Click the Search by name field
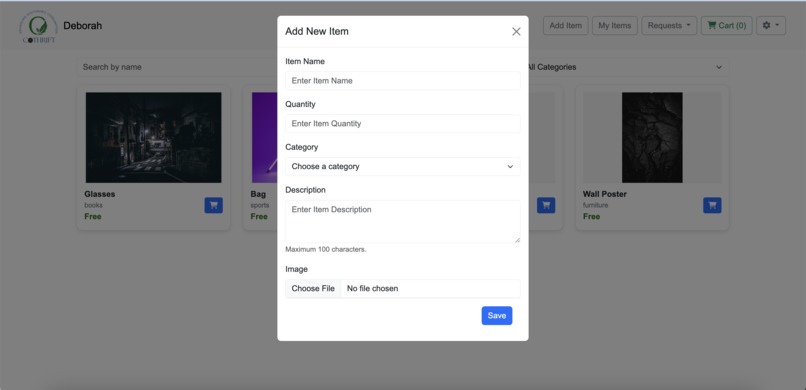This screenshot has width=806, height=390. 177,67
